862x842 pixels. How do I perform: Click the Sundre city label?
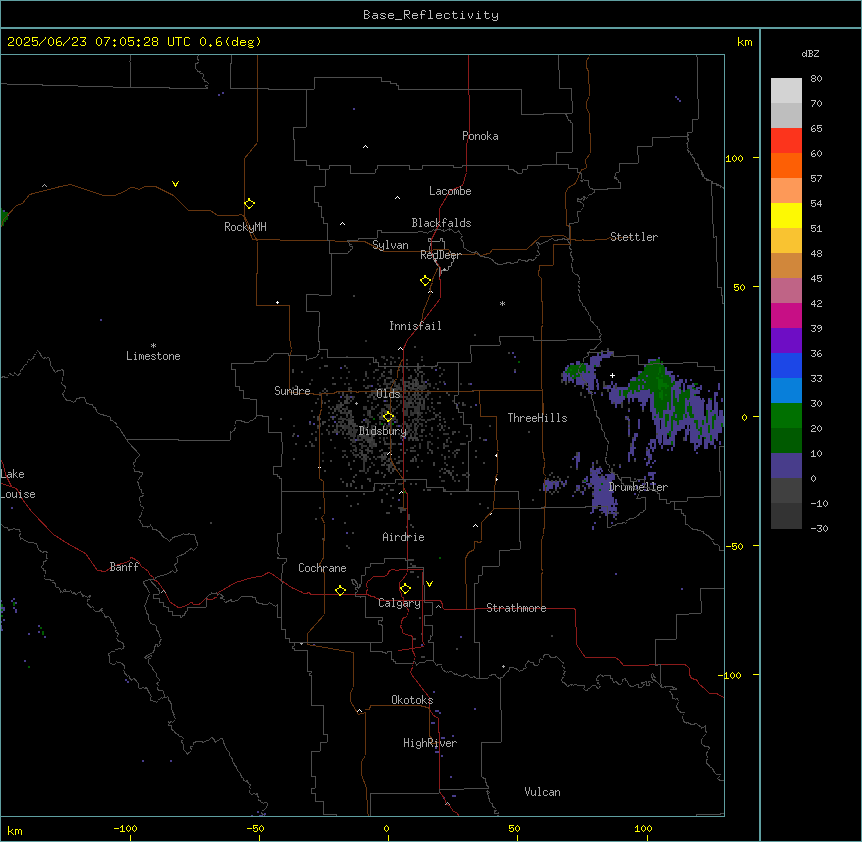pos(292,391)
